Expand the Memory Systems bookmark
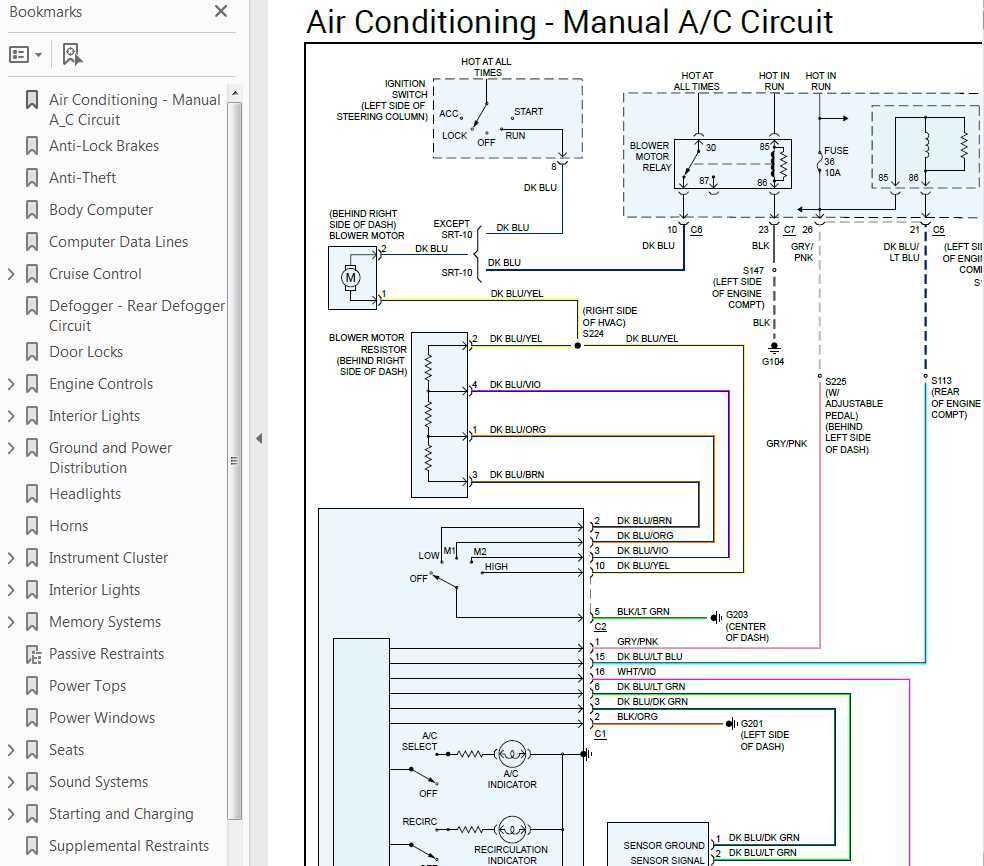Screen dimensions: 984x866 11,621
